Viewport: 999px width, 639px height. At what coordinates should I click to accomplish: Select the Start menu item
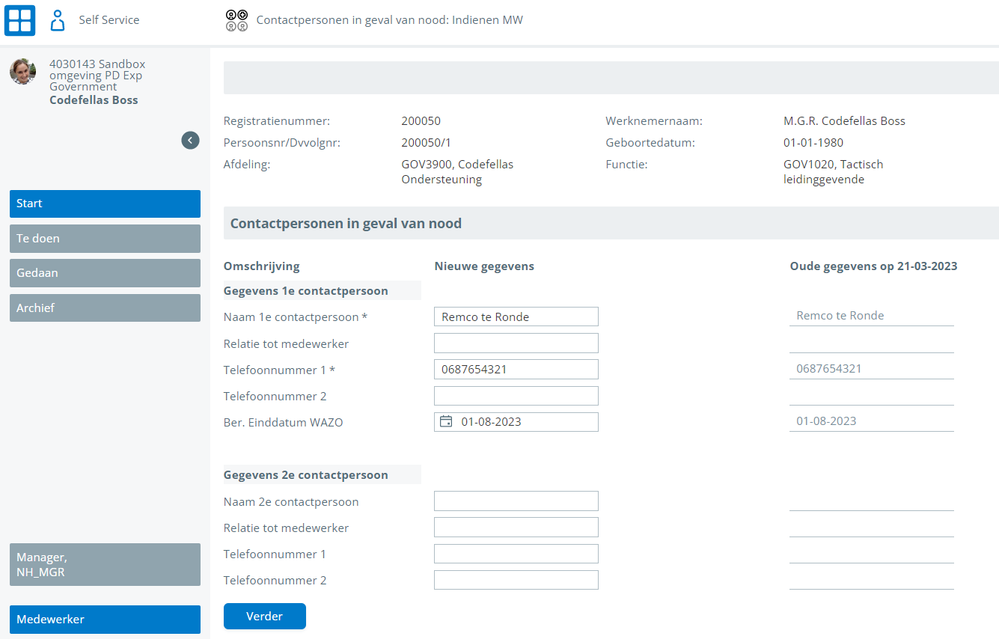105,204
